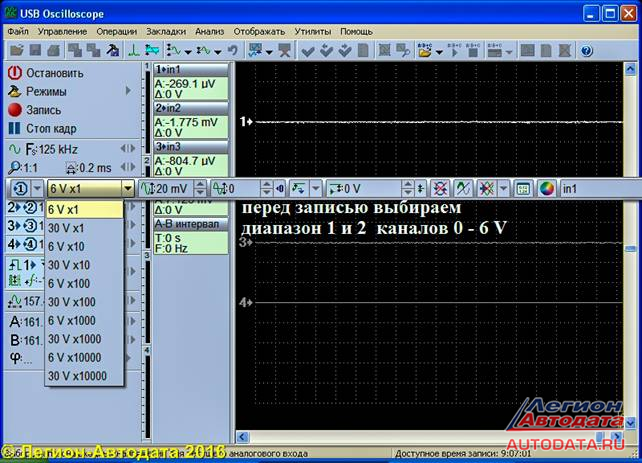The image size is (642, 463).
Task: Click the print toolbar icon
Action: (x=54, y=50)
